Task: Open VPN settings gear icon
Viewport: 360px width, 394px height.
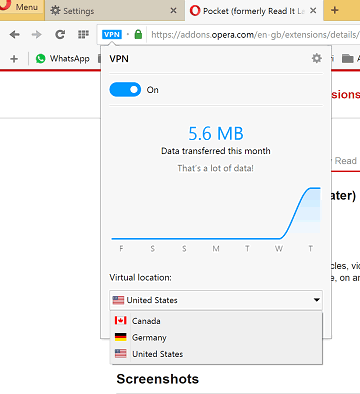Action: 316,58
